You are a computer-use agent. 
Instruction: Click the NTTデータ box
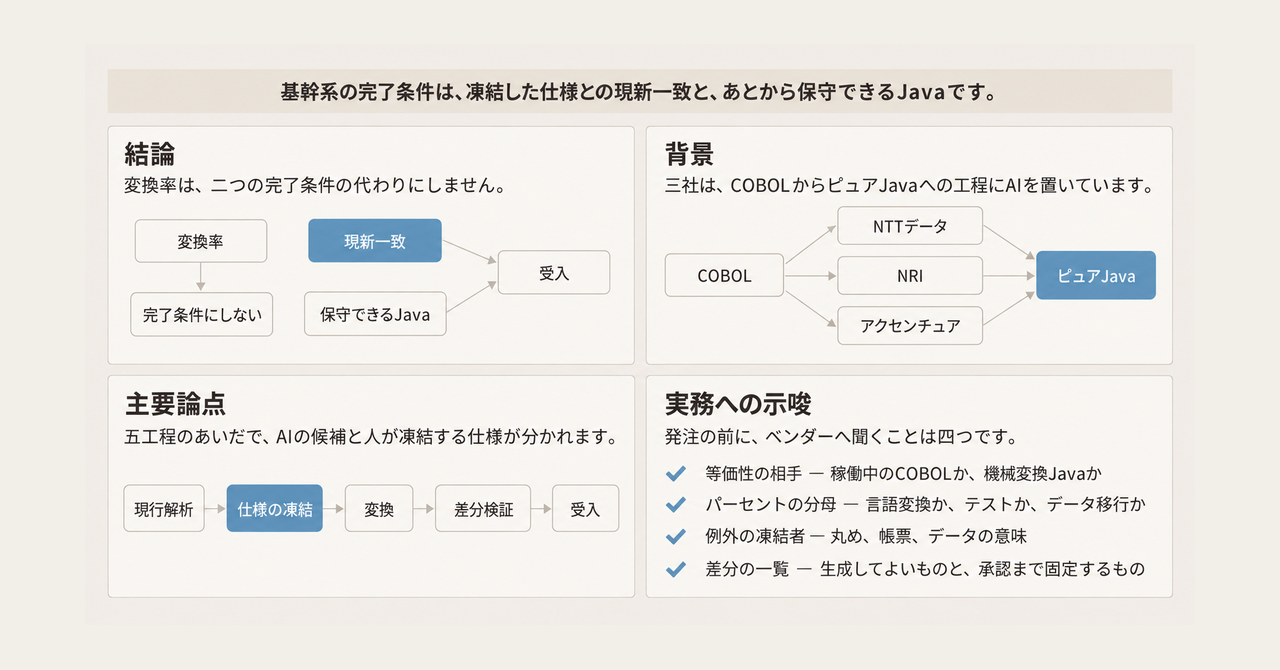tap(910, 227)
